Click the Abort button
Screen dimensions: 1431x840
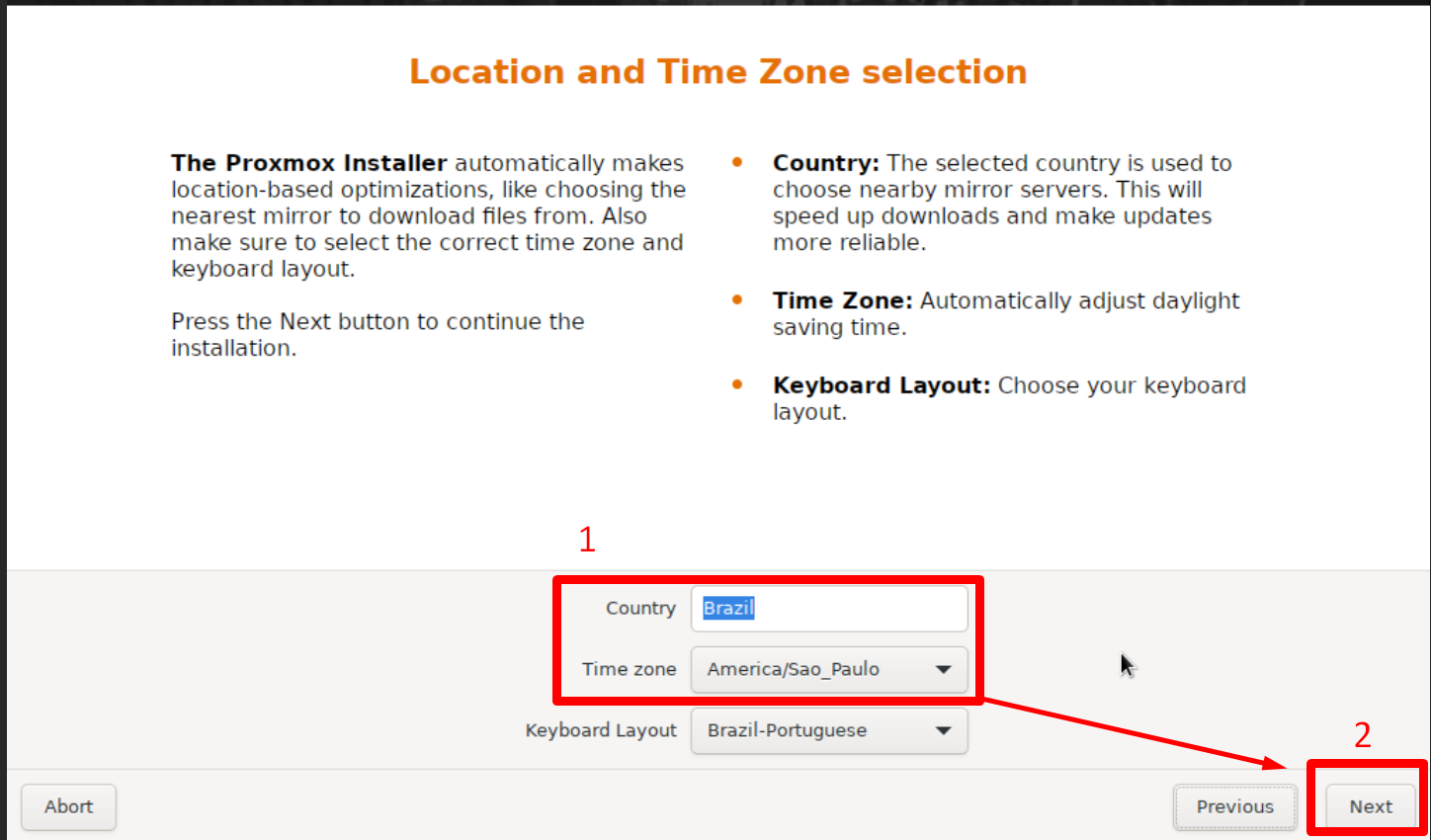[x=68, y=807]
